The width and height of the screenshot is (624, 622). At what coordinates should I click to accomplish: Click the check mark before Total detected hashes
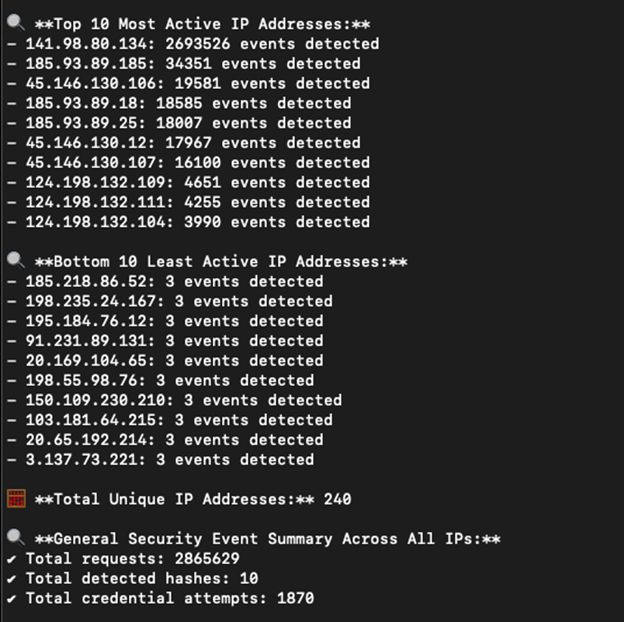11,579
